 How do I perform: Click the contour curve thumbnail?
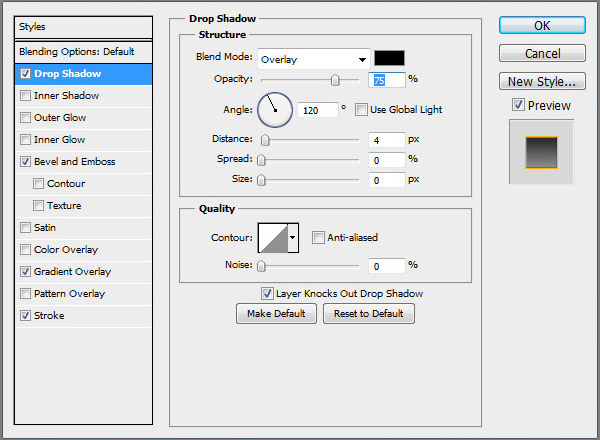coord(273,237)
